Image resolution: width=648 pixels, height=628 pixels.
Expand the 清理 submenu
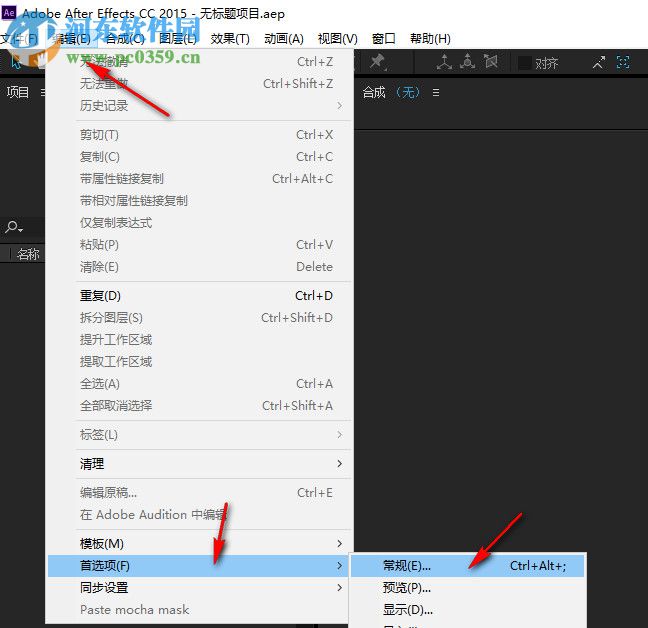199,464
